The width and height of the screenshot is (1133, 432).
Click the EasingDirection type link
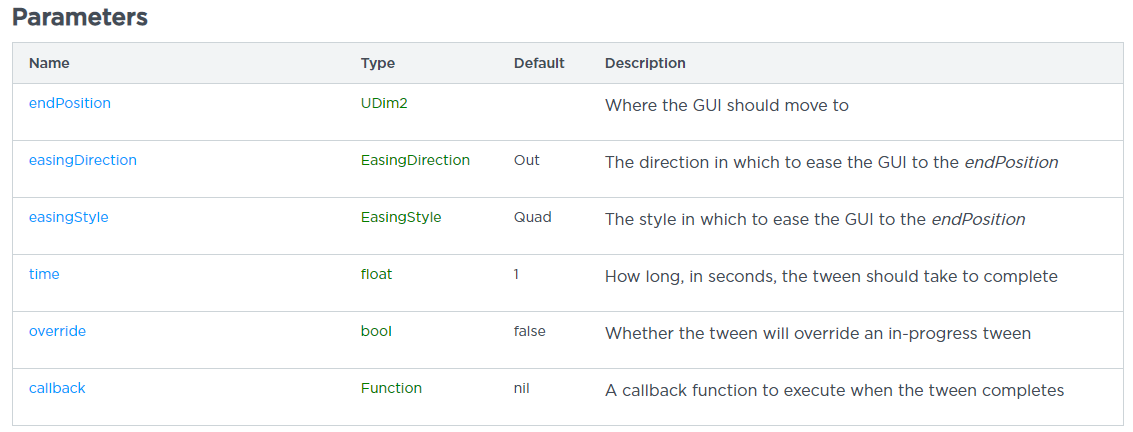[x=415, y=160]
